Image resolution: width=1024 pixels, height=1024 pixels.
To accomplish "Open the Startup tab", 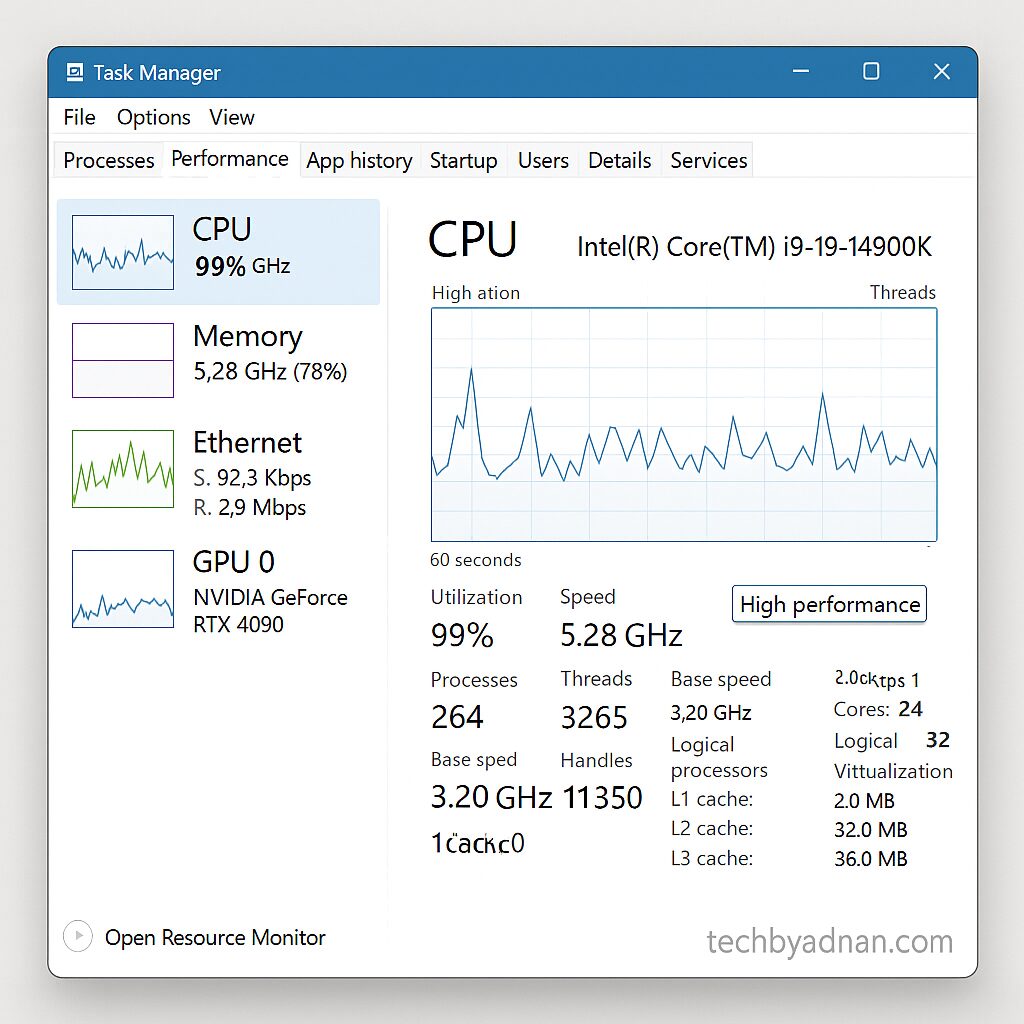I will point(463,159).
